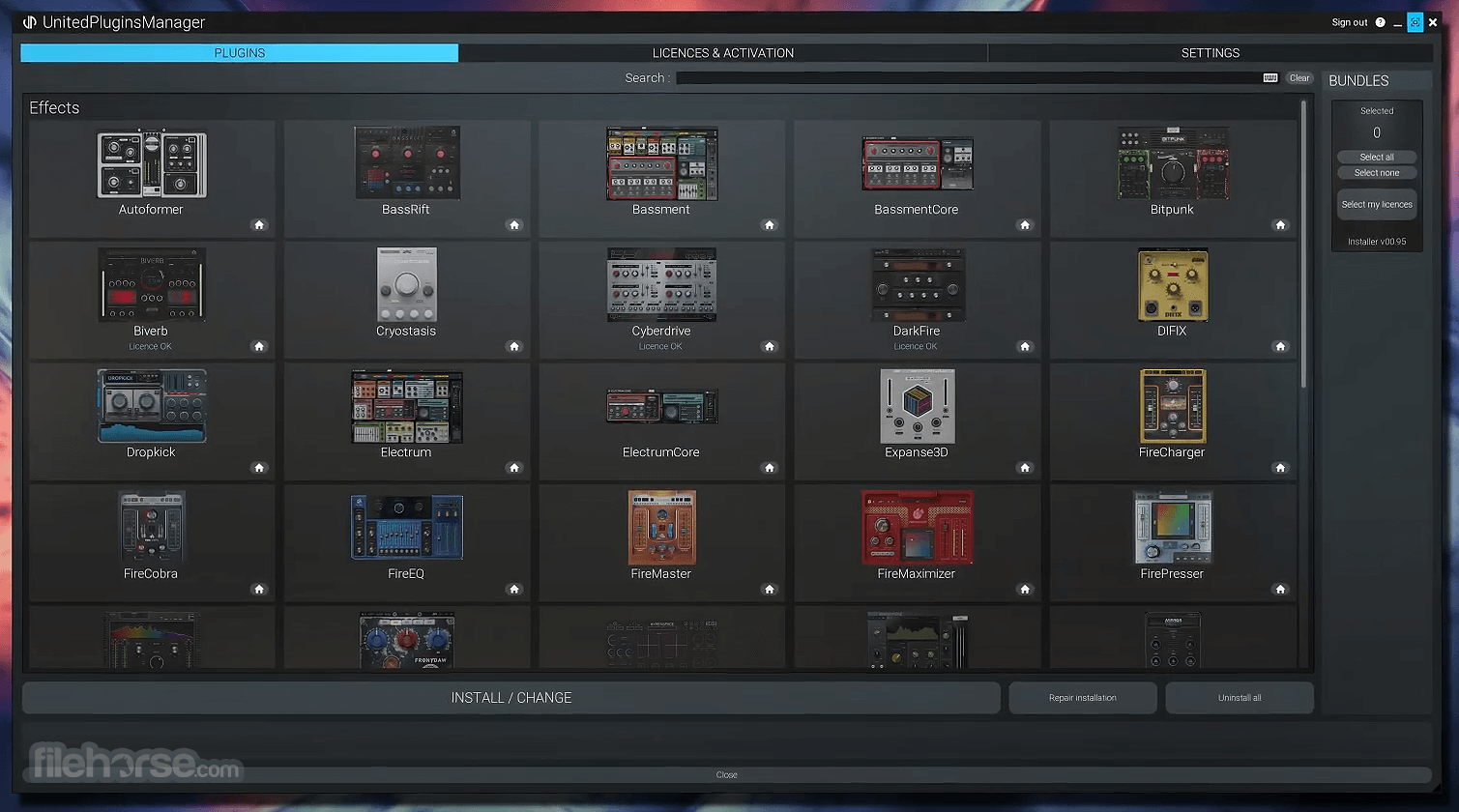The width and height of the screenshot is (1459, 812).
Task: Click the plugin list vertical scrollbar
Action: click(1304, 244)
